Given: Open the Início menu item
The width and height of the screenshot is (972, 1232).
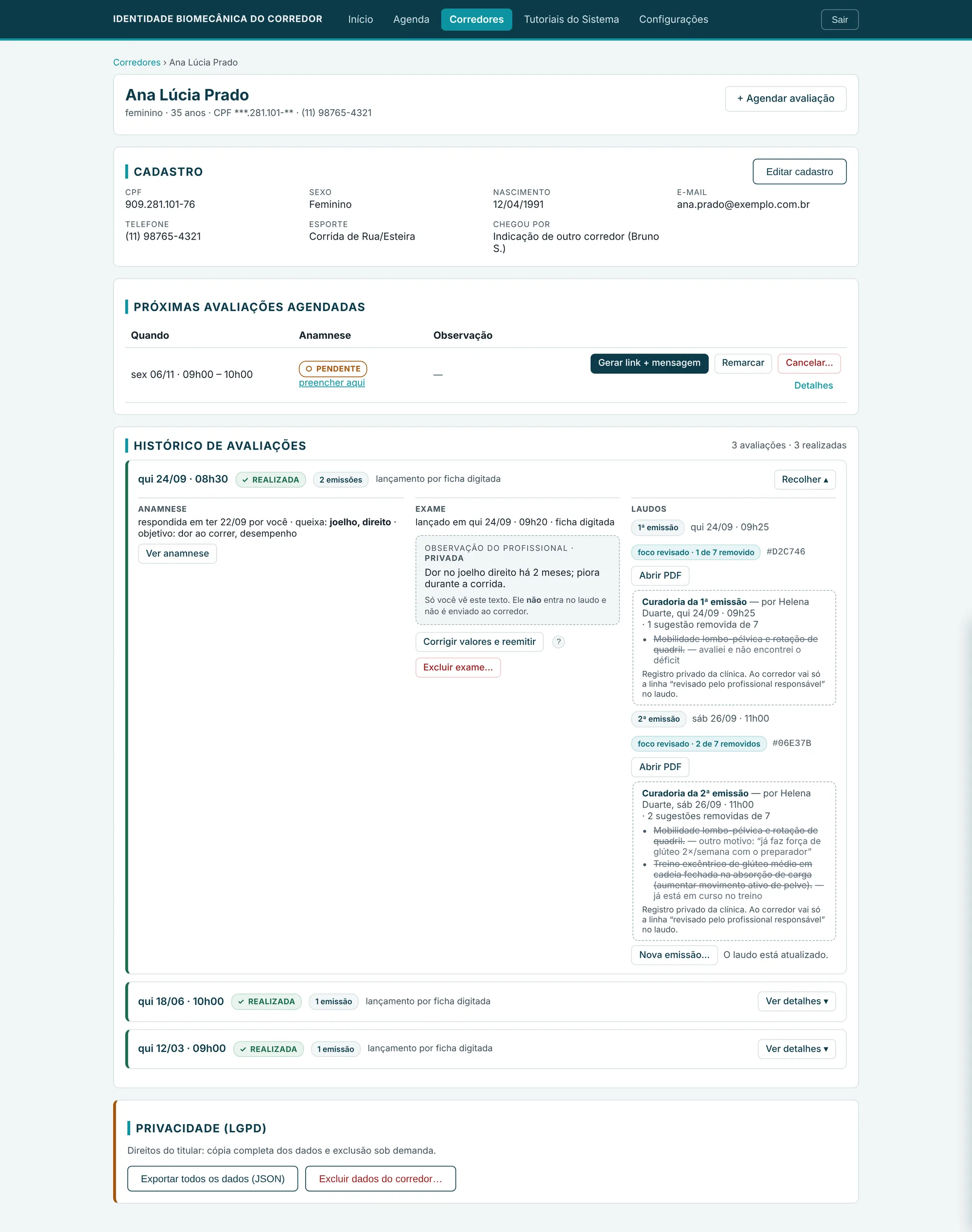Looking at the screenshot, I should coord(360,19).
